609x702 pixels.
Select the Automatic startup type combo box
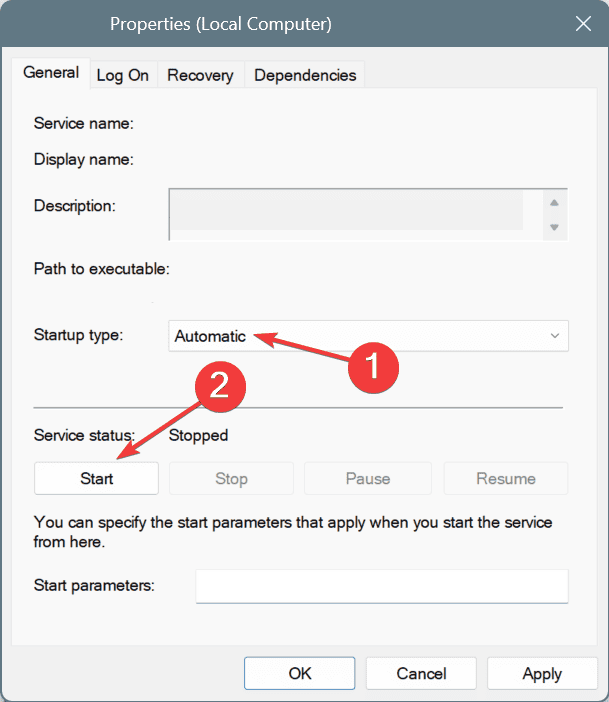pos(369,336)
